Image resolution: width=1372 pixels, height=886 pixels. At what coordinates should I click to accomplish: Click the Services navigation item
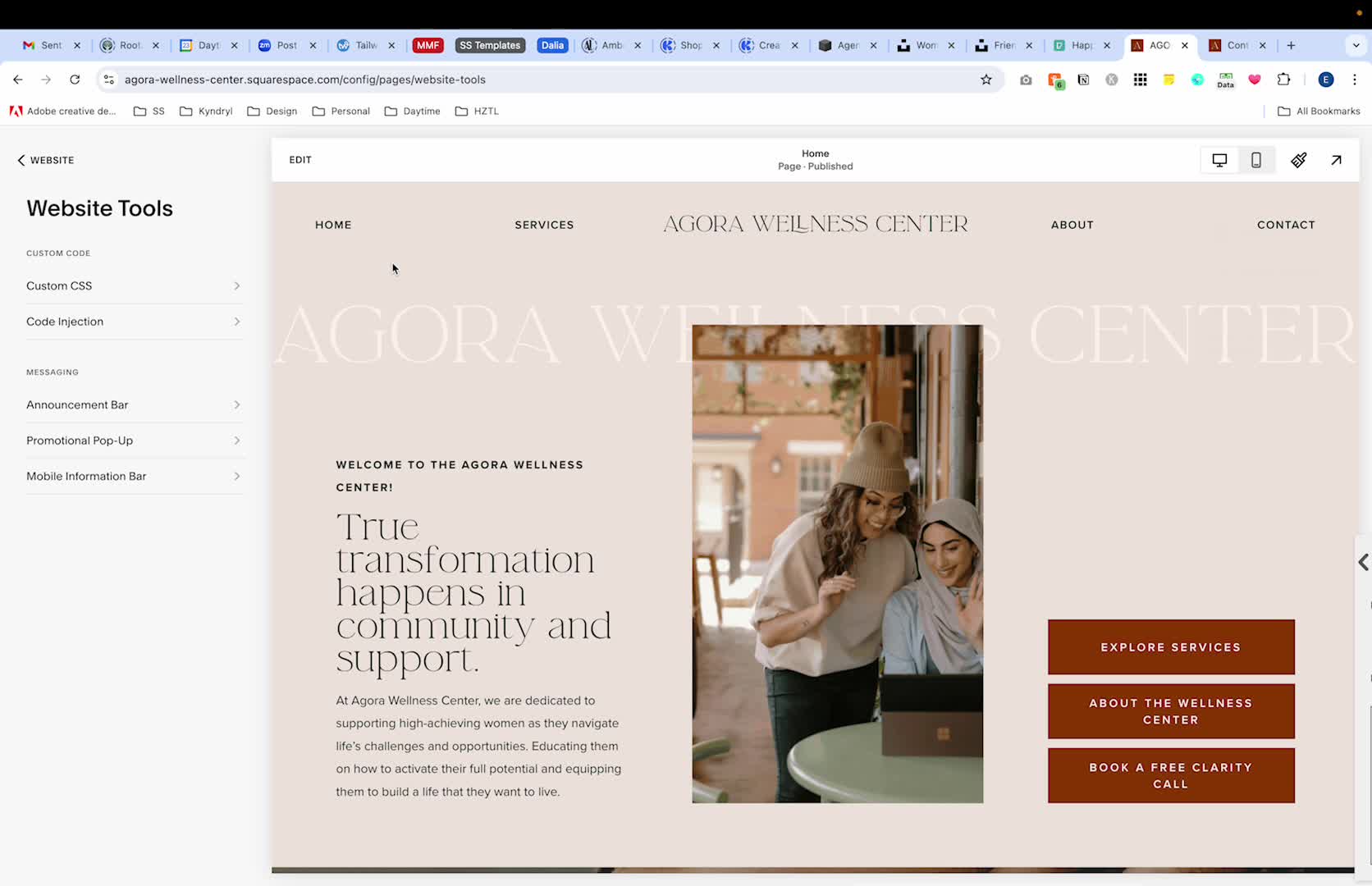[x=544, y=225]
